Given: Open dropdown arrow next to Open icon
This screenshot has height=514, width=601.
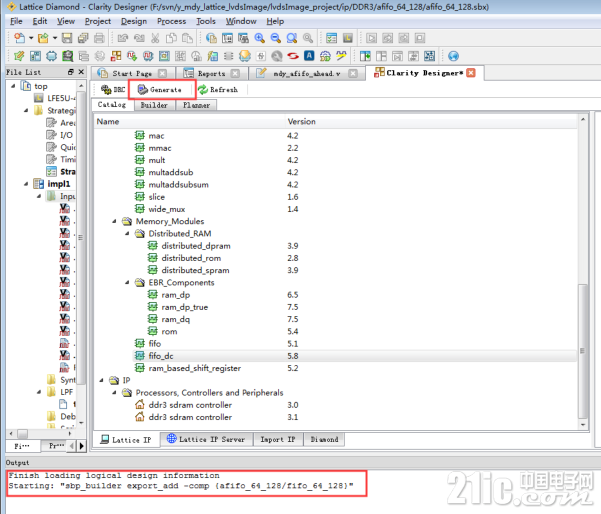Looking at the screenshot, I should 55,38.
